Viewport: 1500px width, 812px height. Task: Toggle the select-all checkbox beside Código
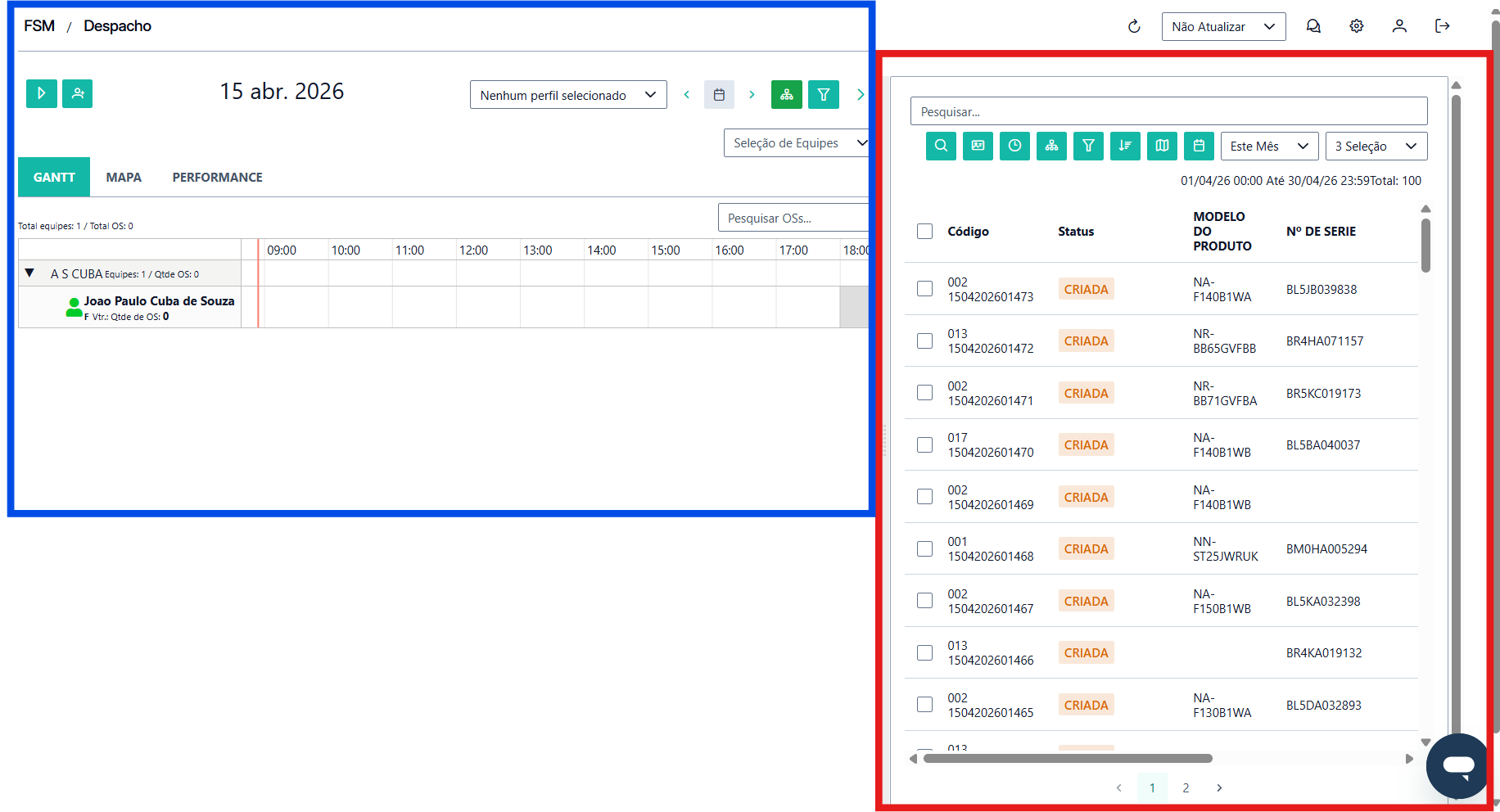click(x=924, y=232)
